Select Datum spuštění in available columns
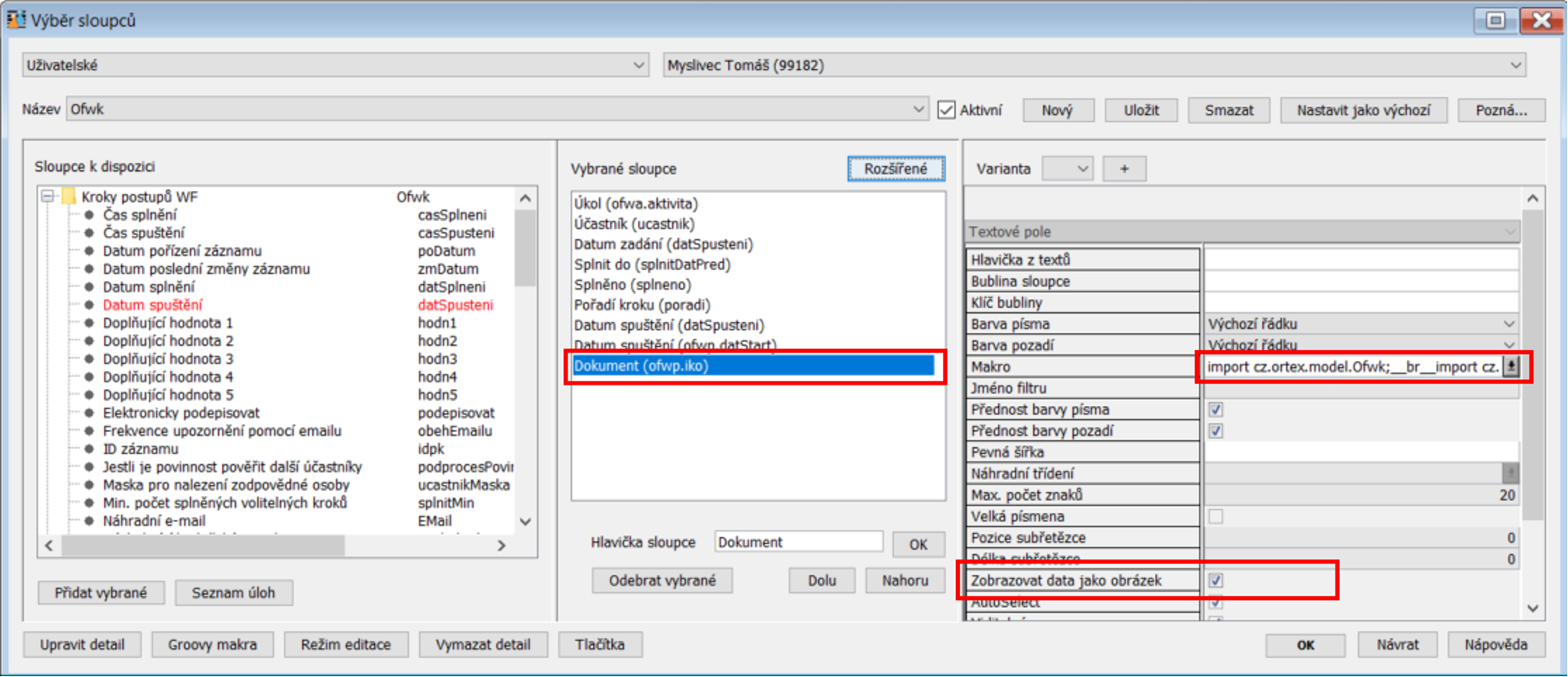 click(x=153, y=305)
